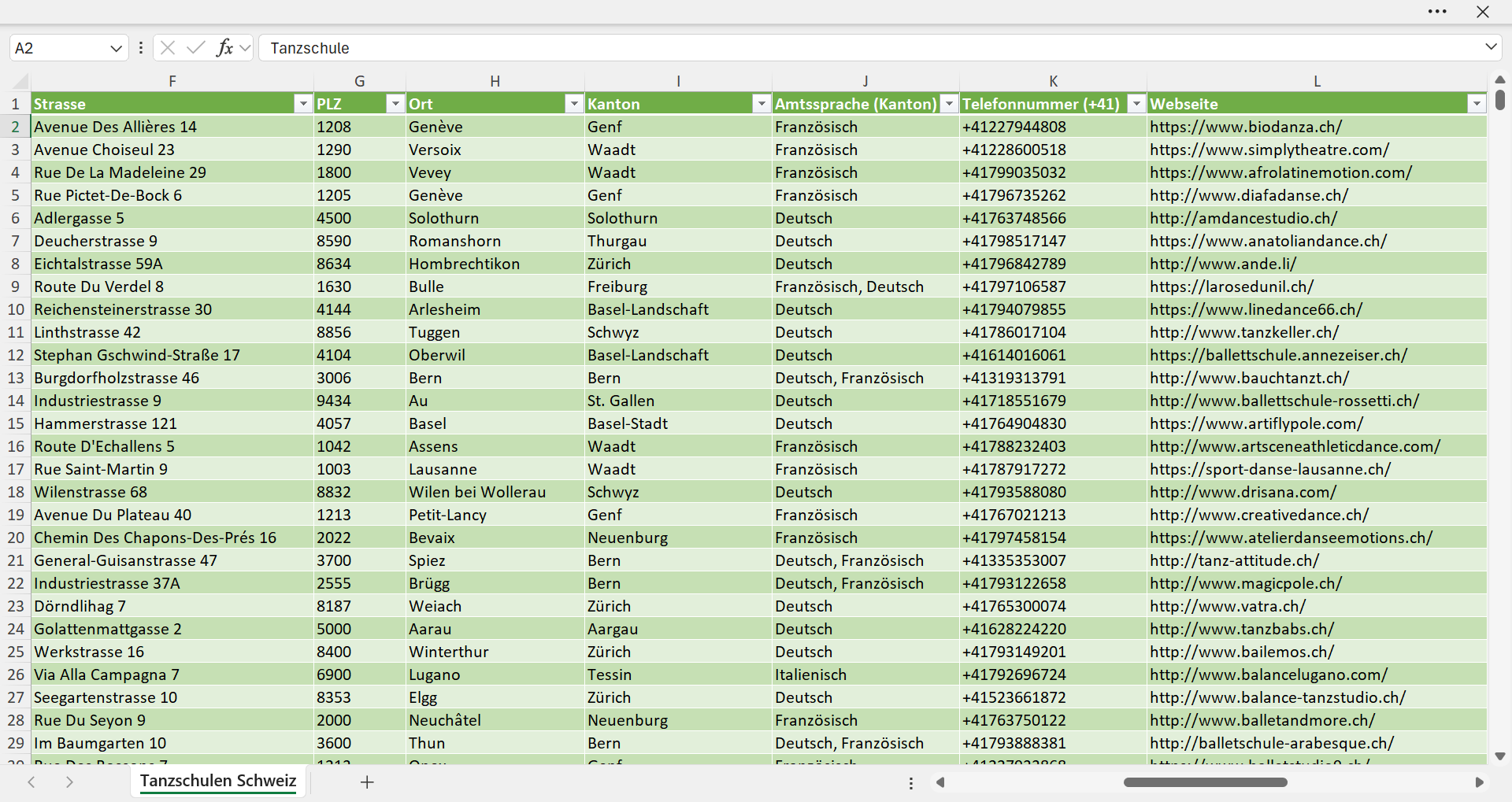1512x802 pixels.
Task: Select Kanton cell Freiburg
Action: [x=678, y=286]
